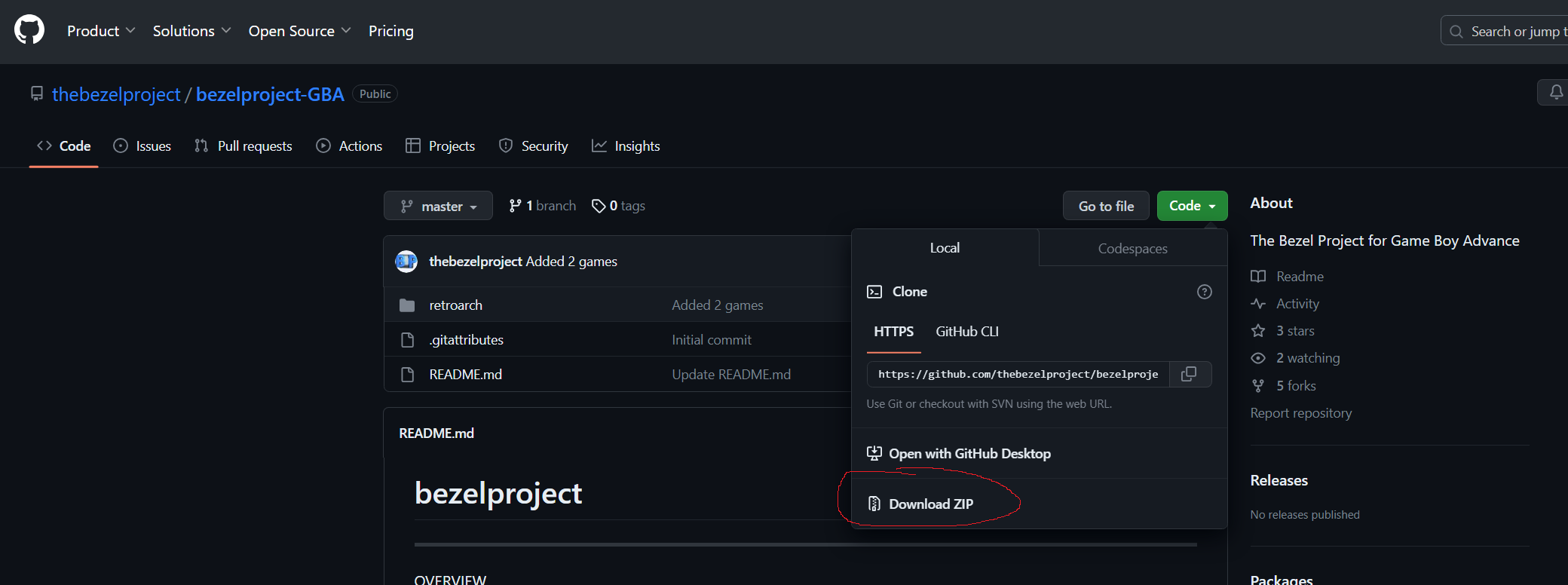Open the master branch selector
The width and height of the screenshot is (1568, 585).
(x=438, y=206)
